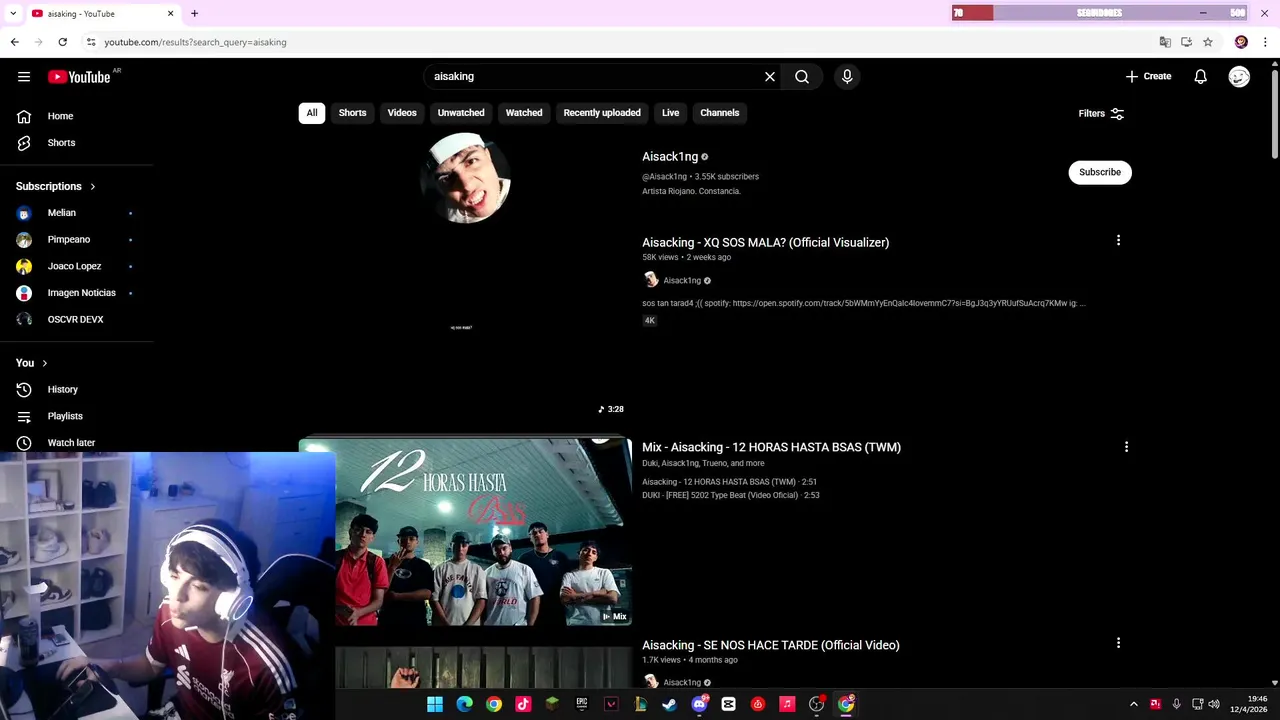Select the Videos filter chip
This screenshot has width=1280, height=720.
(x=402, y=113)
